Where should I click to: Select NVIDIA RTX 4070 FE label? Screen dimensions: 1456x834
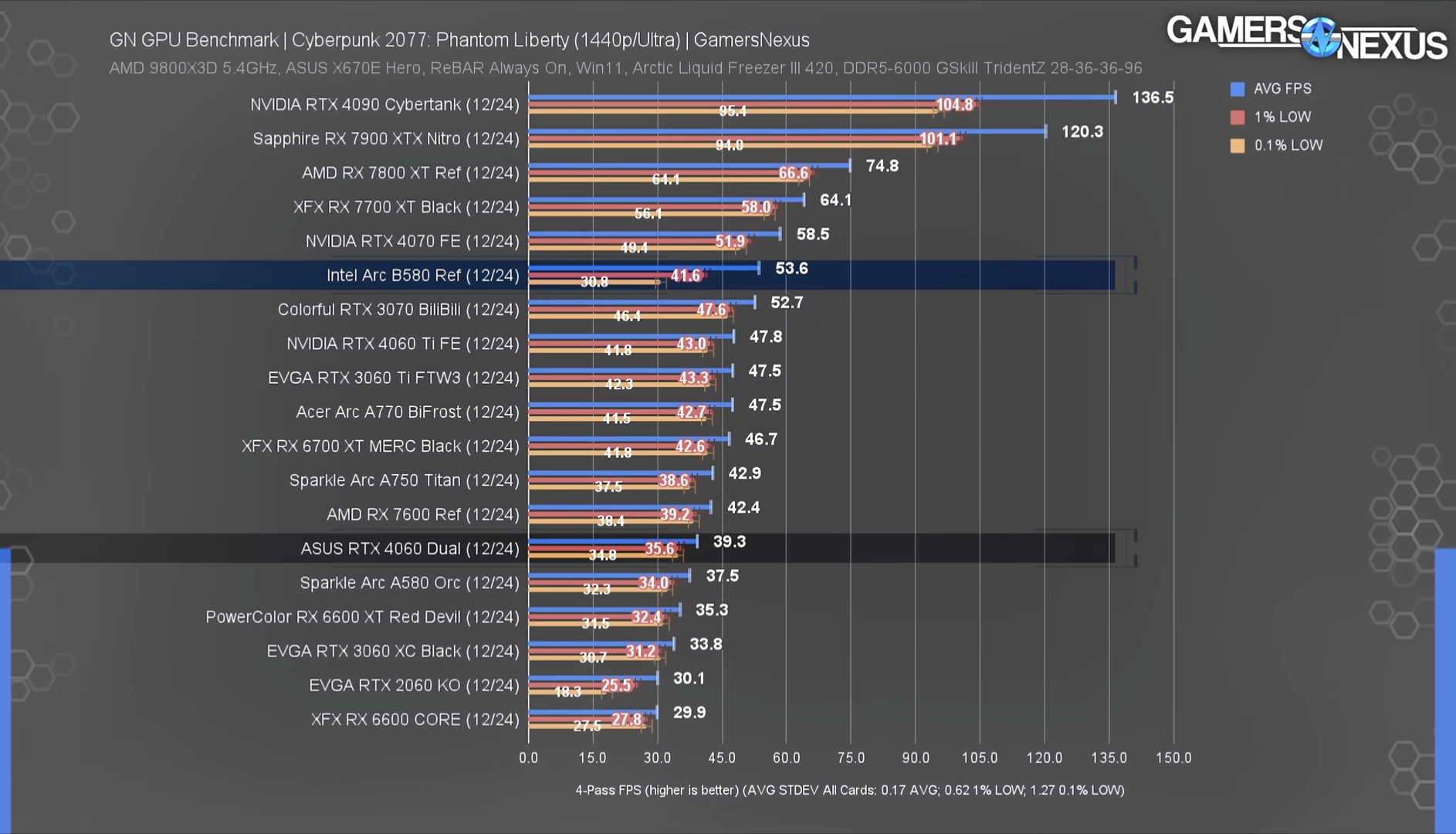412,241
